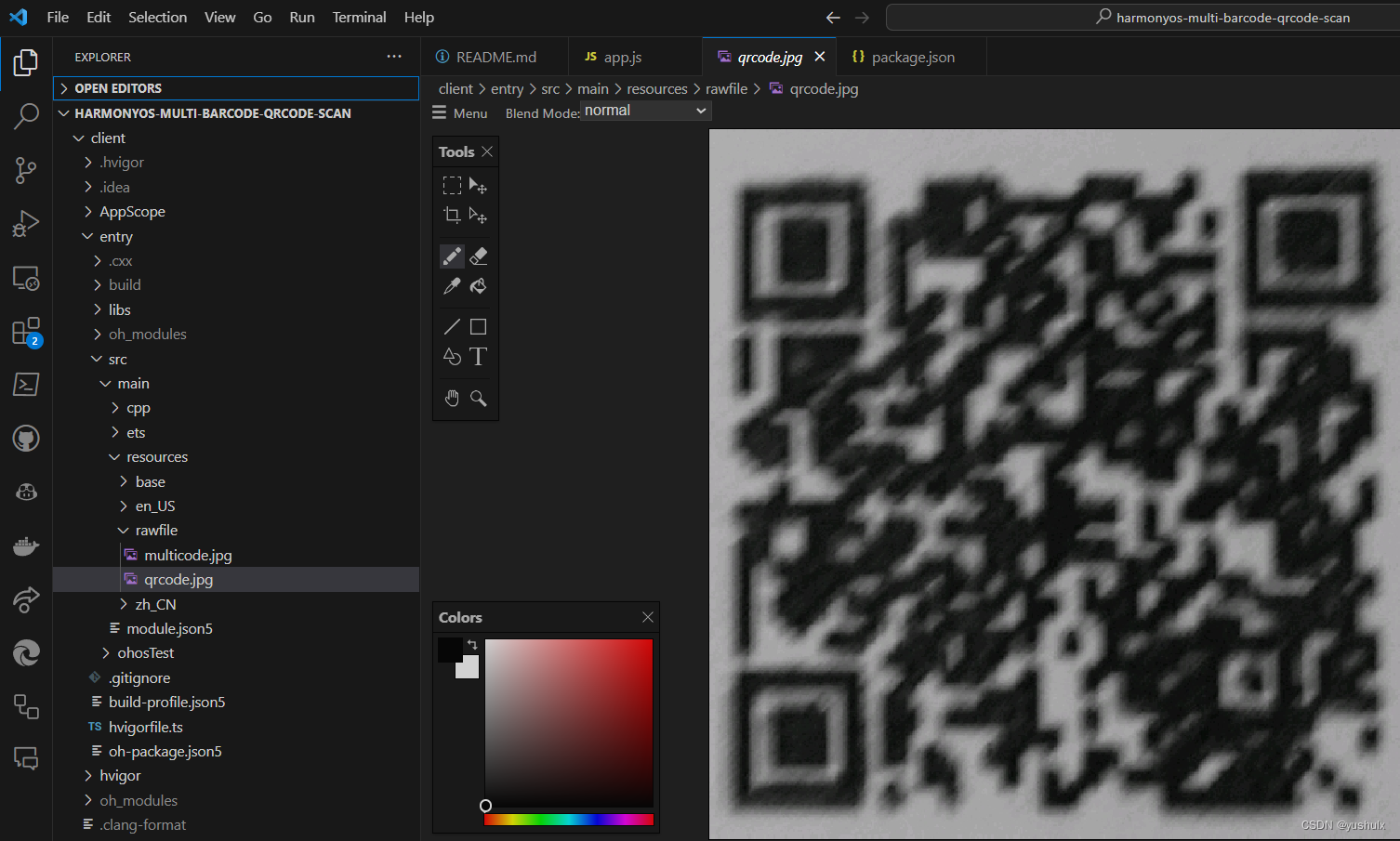The image size is (1400, 841).
Task: Collapse the rawfile folder
Action: point(236,531)
